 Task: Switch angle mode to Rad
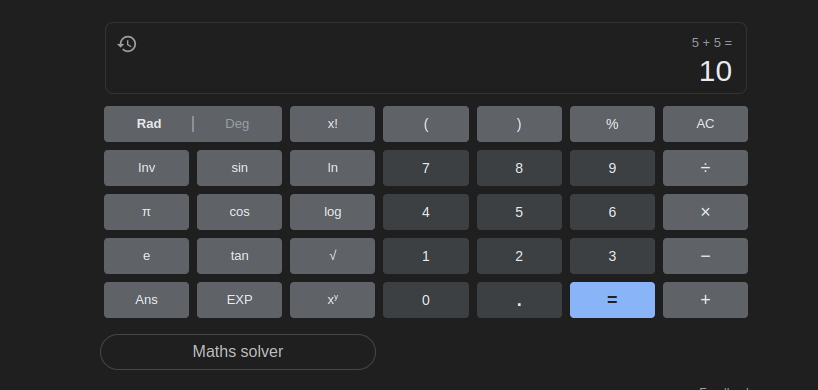click(149, 124)
